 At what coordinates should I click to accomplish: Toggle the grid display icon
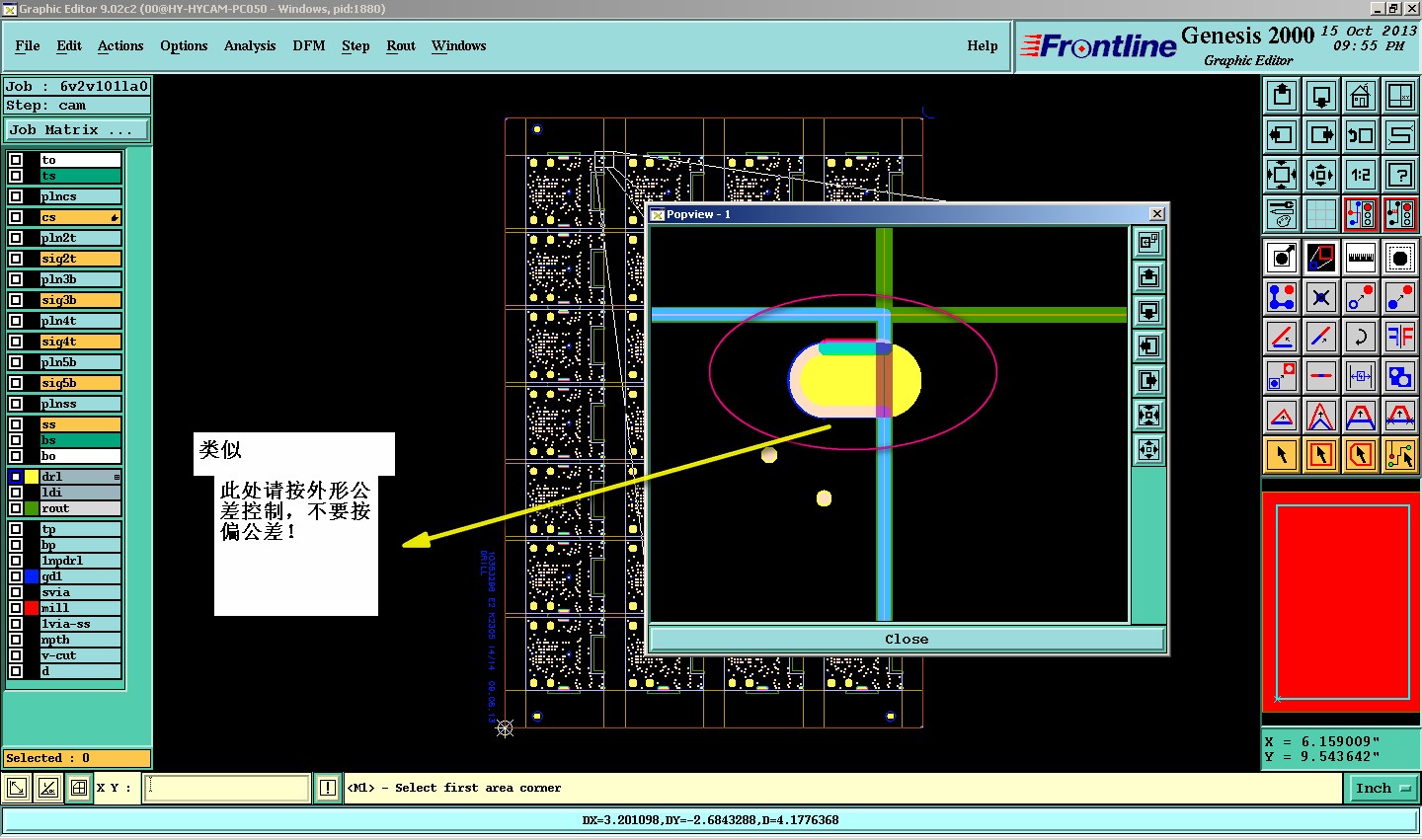pyautogui.click(x=1321, y=214)
